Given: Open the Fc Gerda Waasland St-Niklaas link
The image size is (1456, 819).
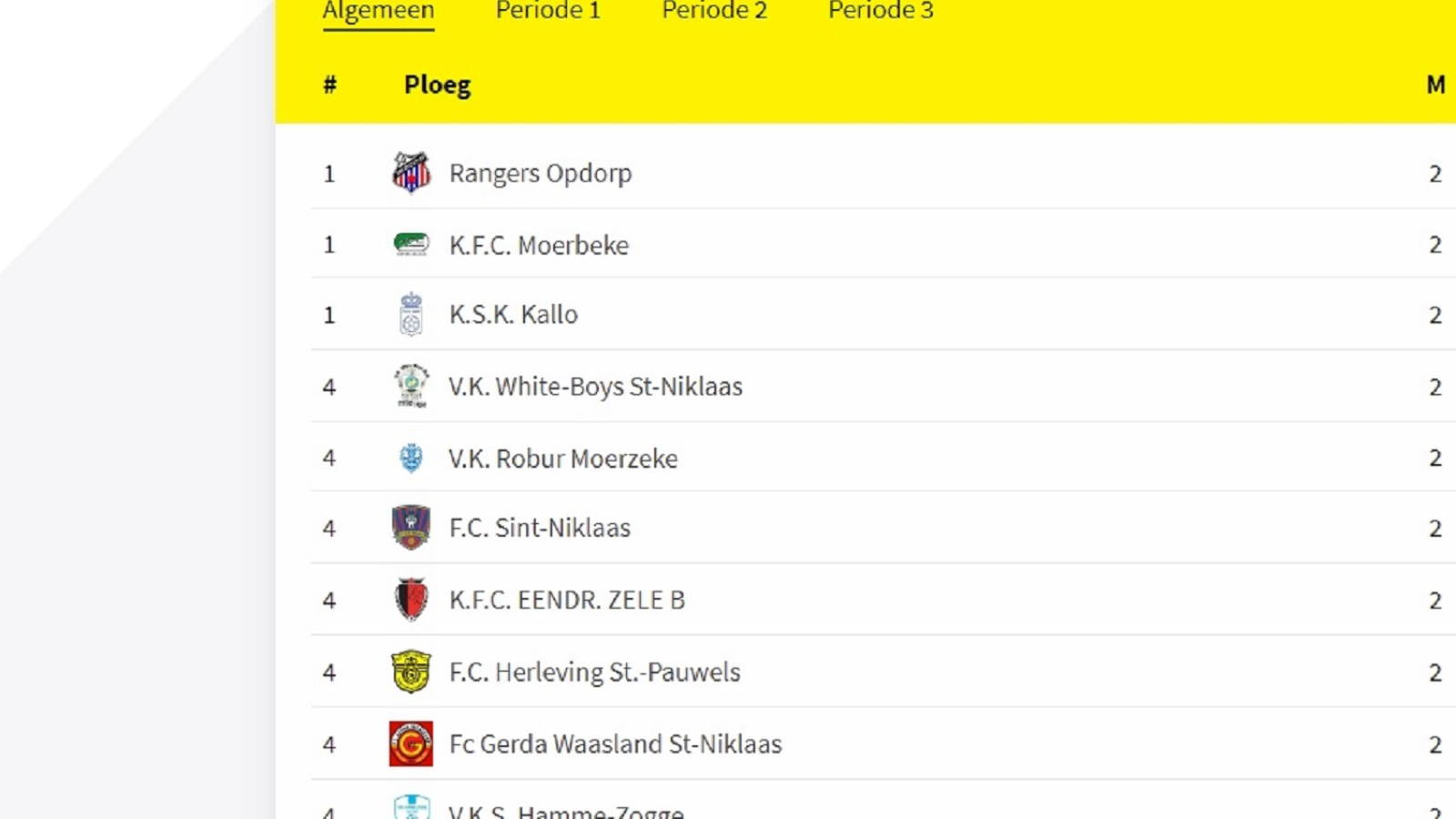Looking at the screenshot, I should (x=615, y=743).
